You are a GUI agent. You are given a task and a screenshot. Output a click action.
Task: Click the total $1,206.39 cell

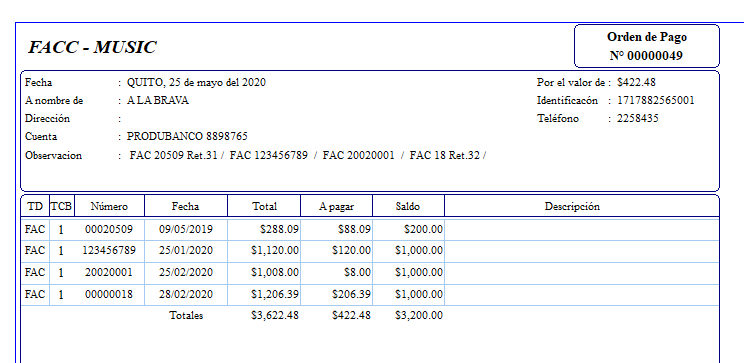point(264,295)
